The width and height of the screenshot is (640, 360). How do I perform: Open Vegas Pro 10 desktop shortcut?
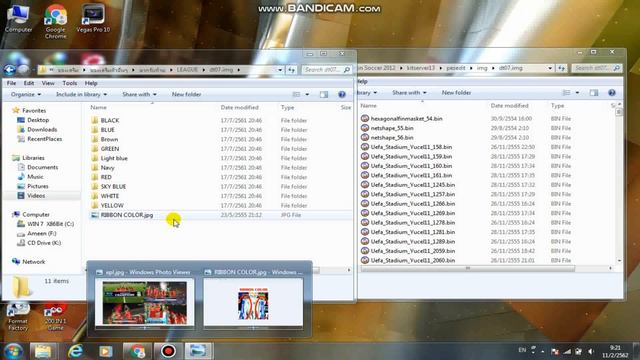click(x=93, y=18)
